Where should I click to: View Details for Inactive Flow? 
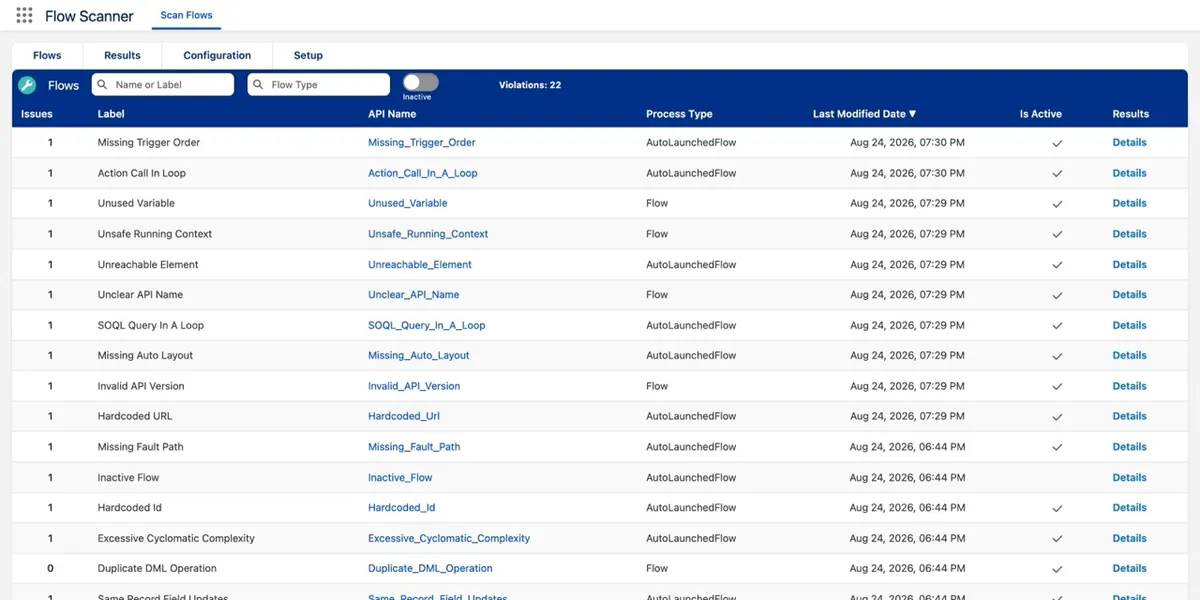pos(1130,478)
